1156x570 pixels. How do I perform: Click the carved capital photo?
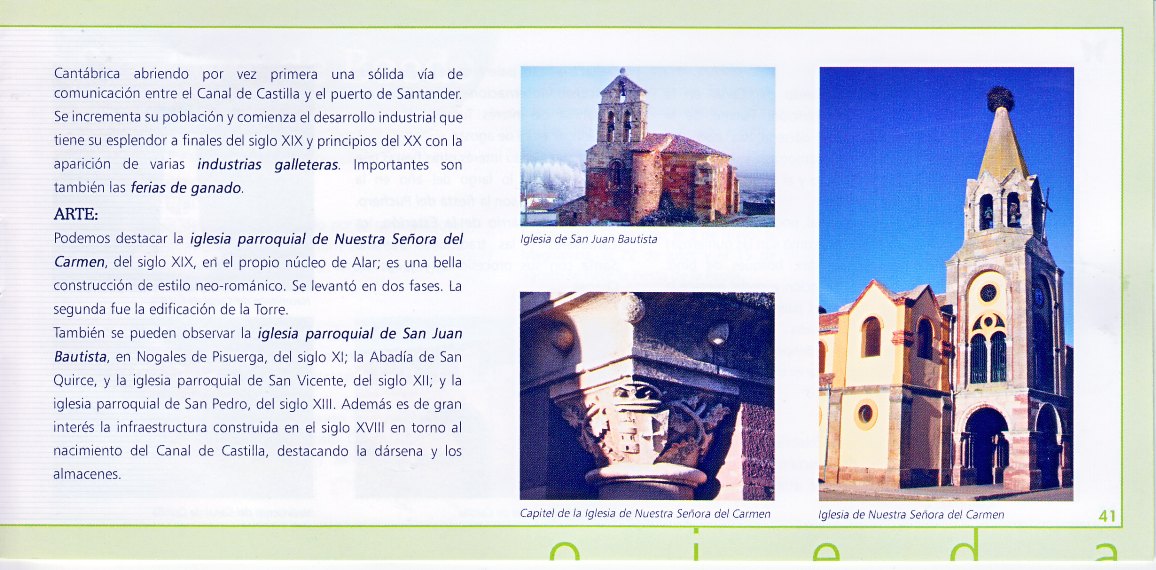[647, 396]
